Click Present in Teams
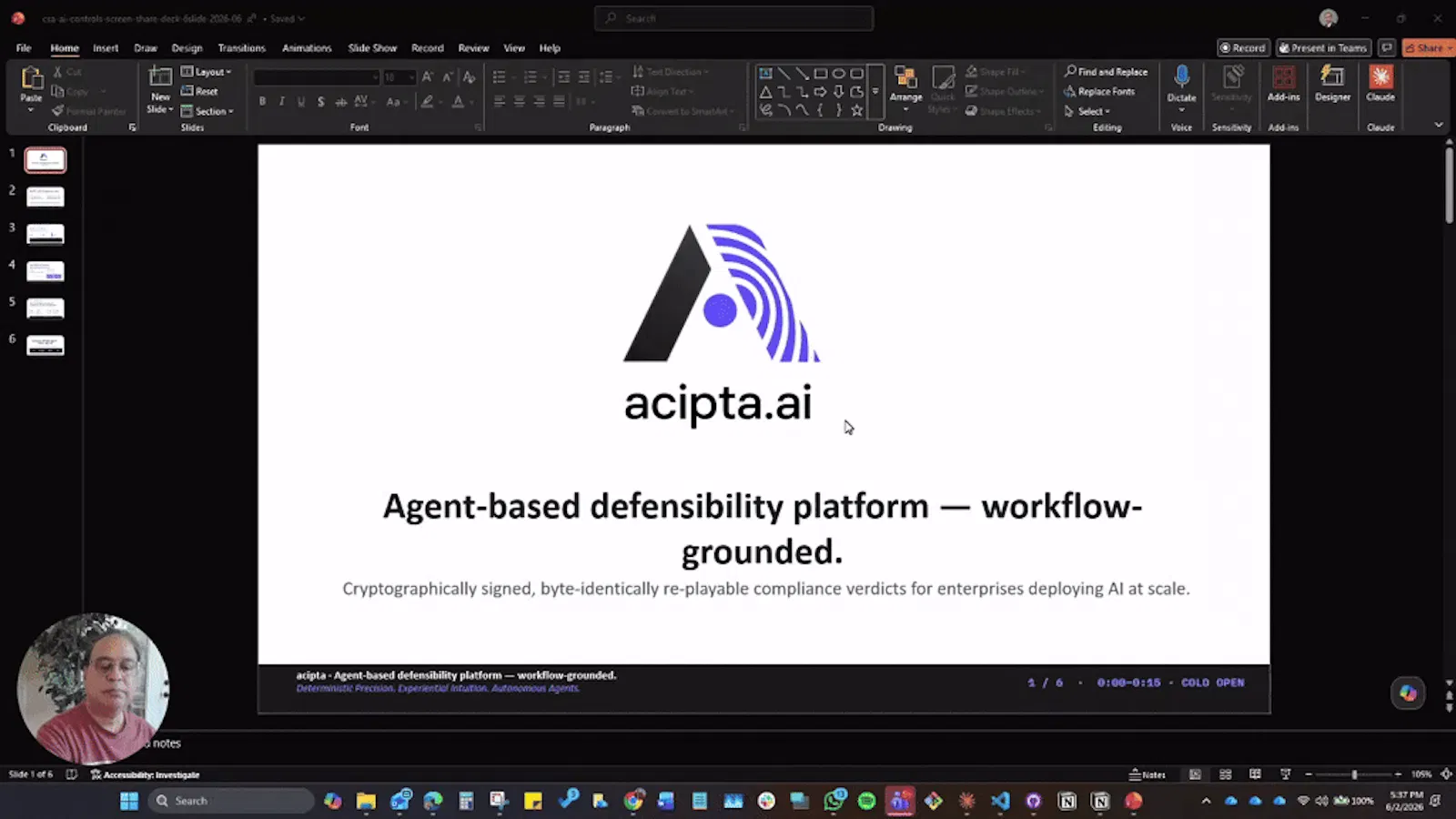 click(1323, 48)
